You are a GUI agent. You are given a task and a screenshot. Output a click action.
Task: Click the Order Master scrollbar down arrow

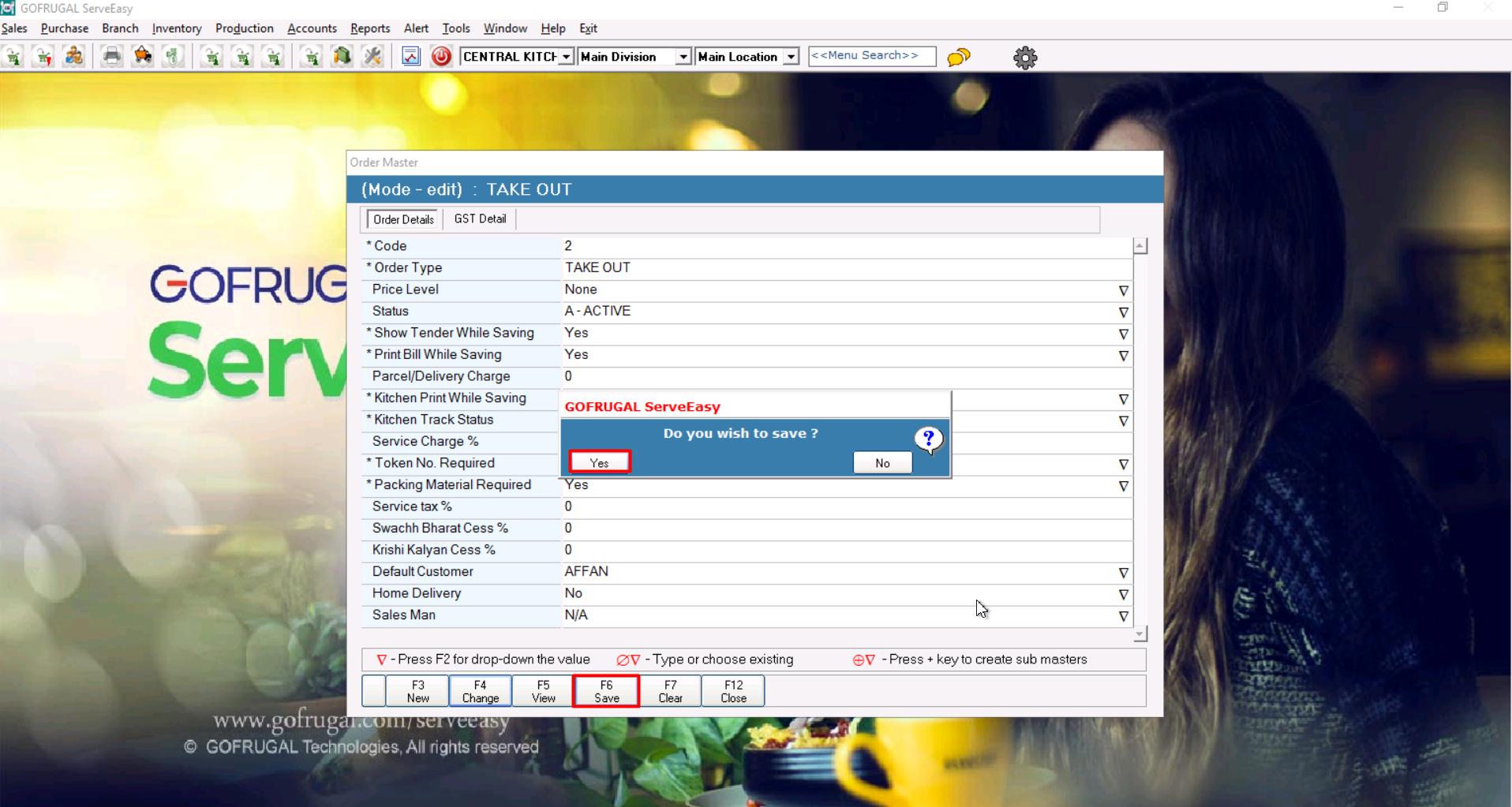pyautogui.click(x=1140, y=634)
